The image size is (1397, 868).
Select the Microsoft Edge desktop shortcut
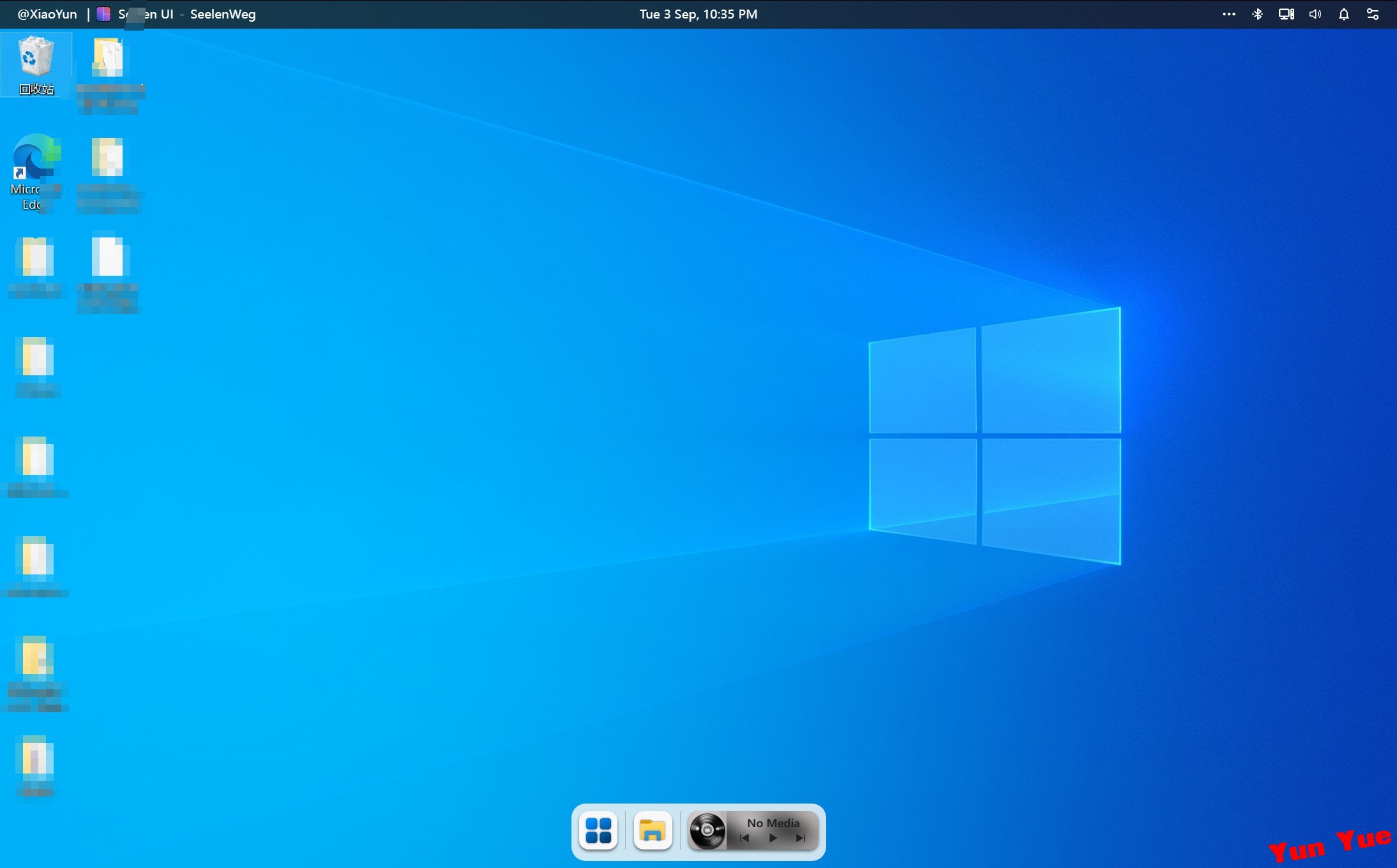pyautogui.click(x=36, y=172)
